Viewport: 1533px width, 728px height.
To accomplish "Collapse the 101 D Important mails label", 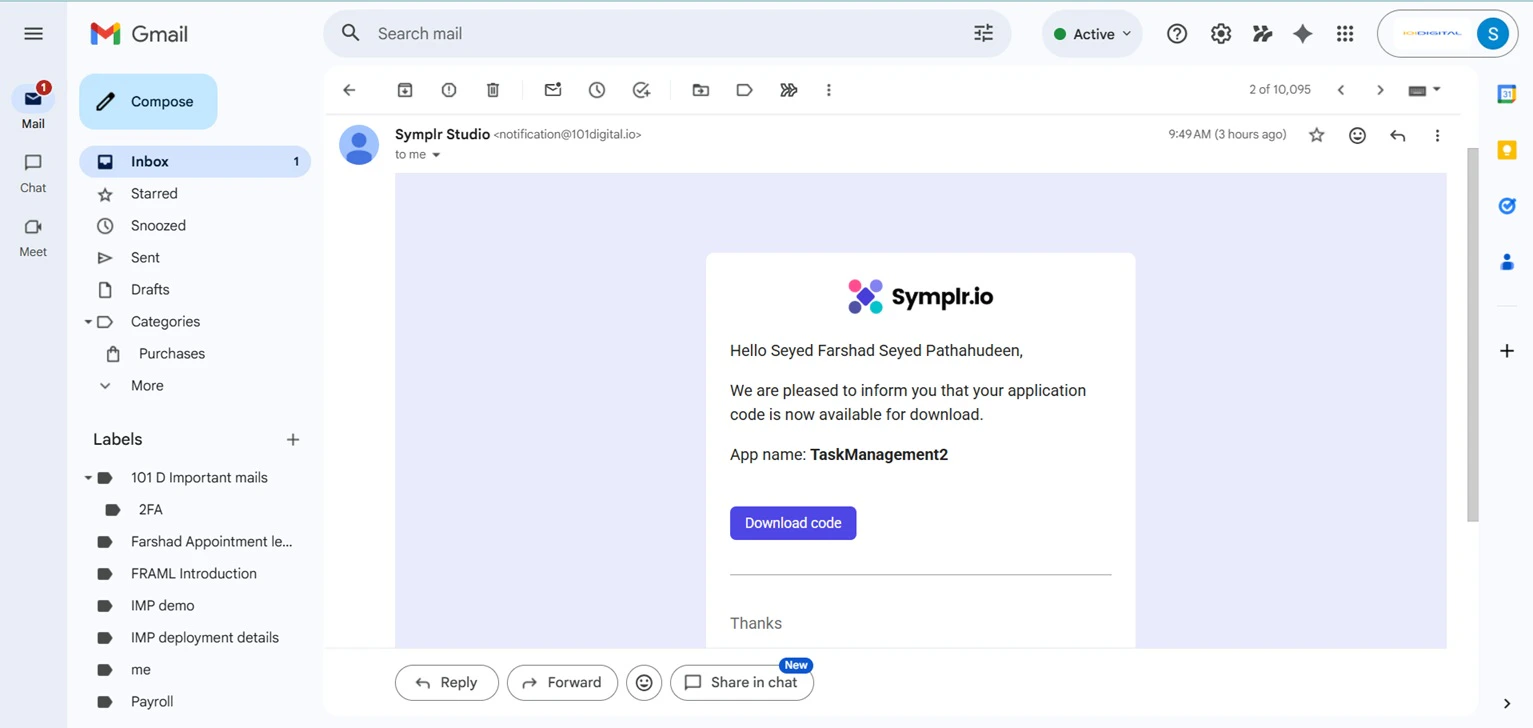I will click(x=88, y=478).
